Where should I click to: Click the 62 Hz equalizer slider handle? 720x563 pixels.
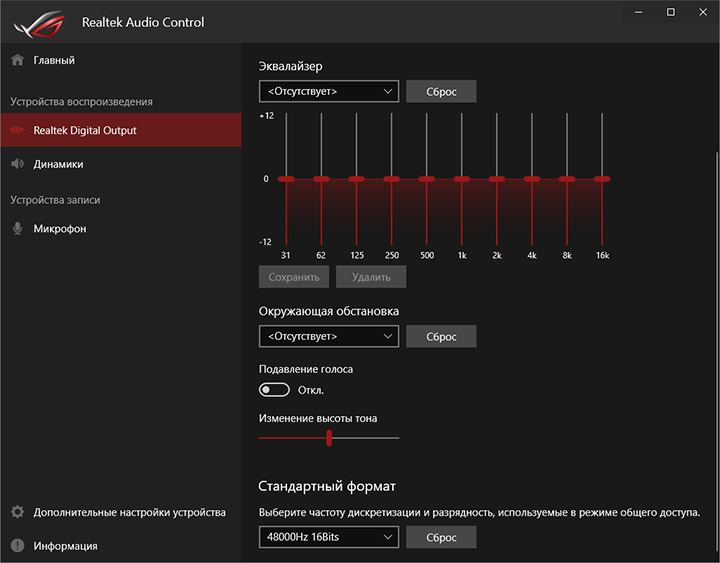[x=321, y=179]
